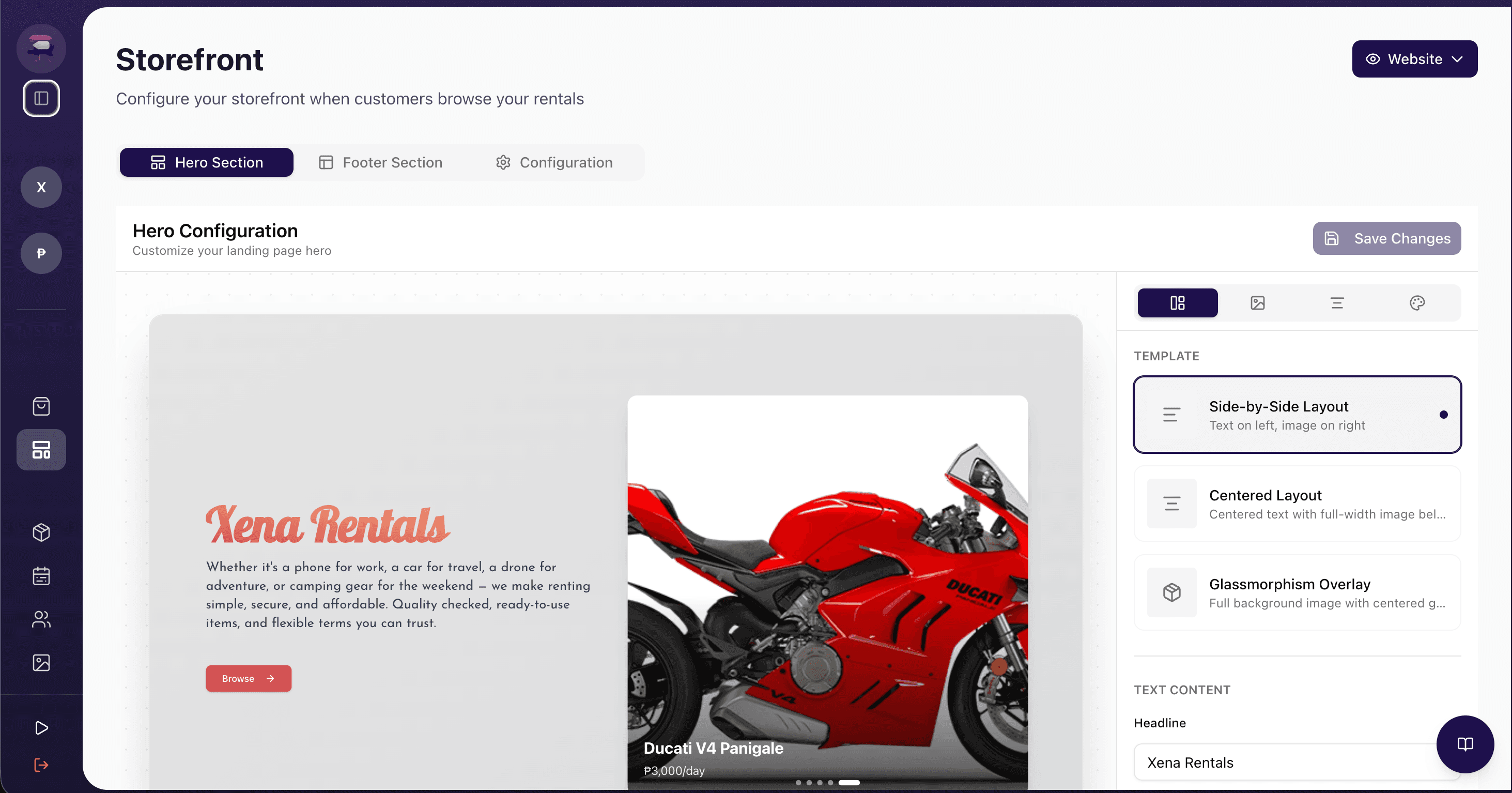
Task: Switch to the Hero Section tab
Action: pyautogui.click(x=207, y=162)
